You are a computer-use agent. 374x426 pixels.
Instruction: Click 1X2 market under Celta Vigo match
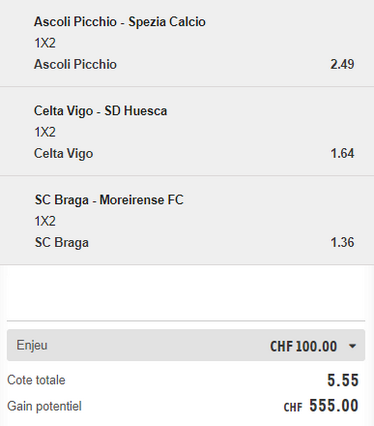point(45,132)
